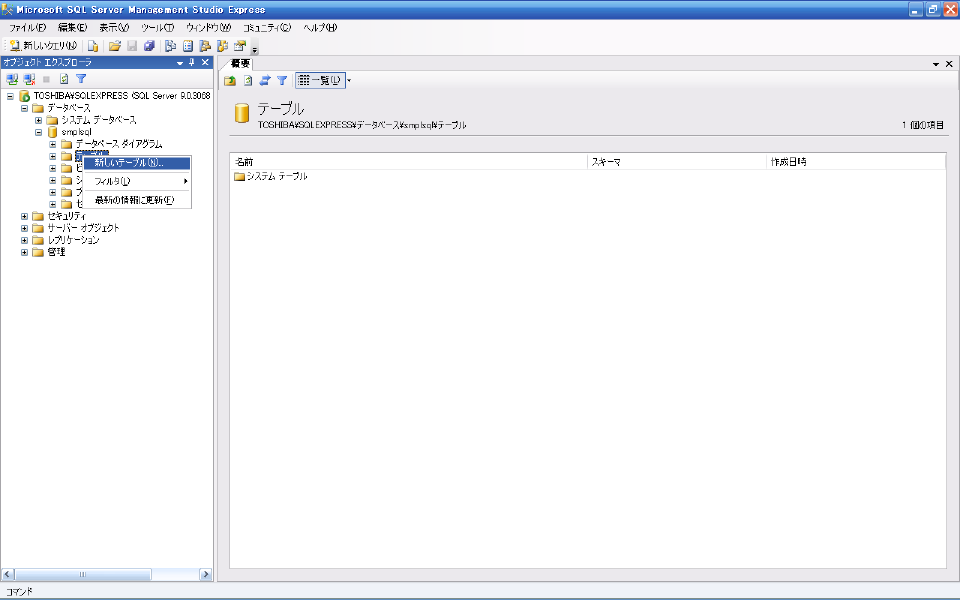
Task: Sort by the 名前 column header
Action: [x=409, y=162]
